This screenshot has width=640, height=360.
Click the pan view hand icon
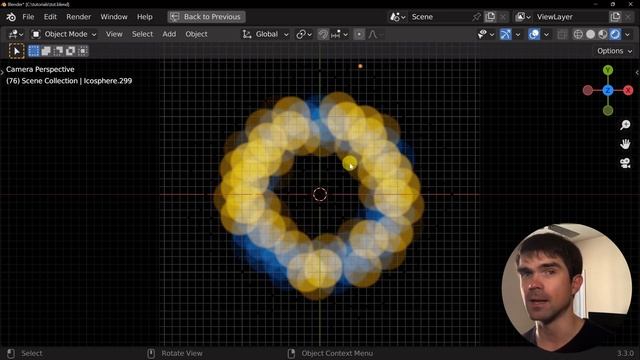[x=625, y=144]
